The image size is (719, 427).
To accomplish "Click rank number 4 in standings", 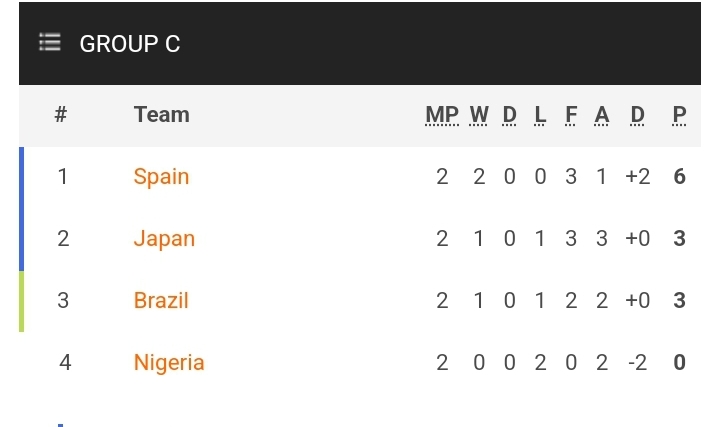I will pos(65,362).
